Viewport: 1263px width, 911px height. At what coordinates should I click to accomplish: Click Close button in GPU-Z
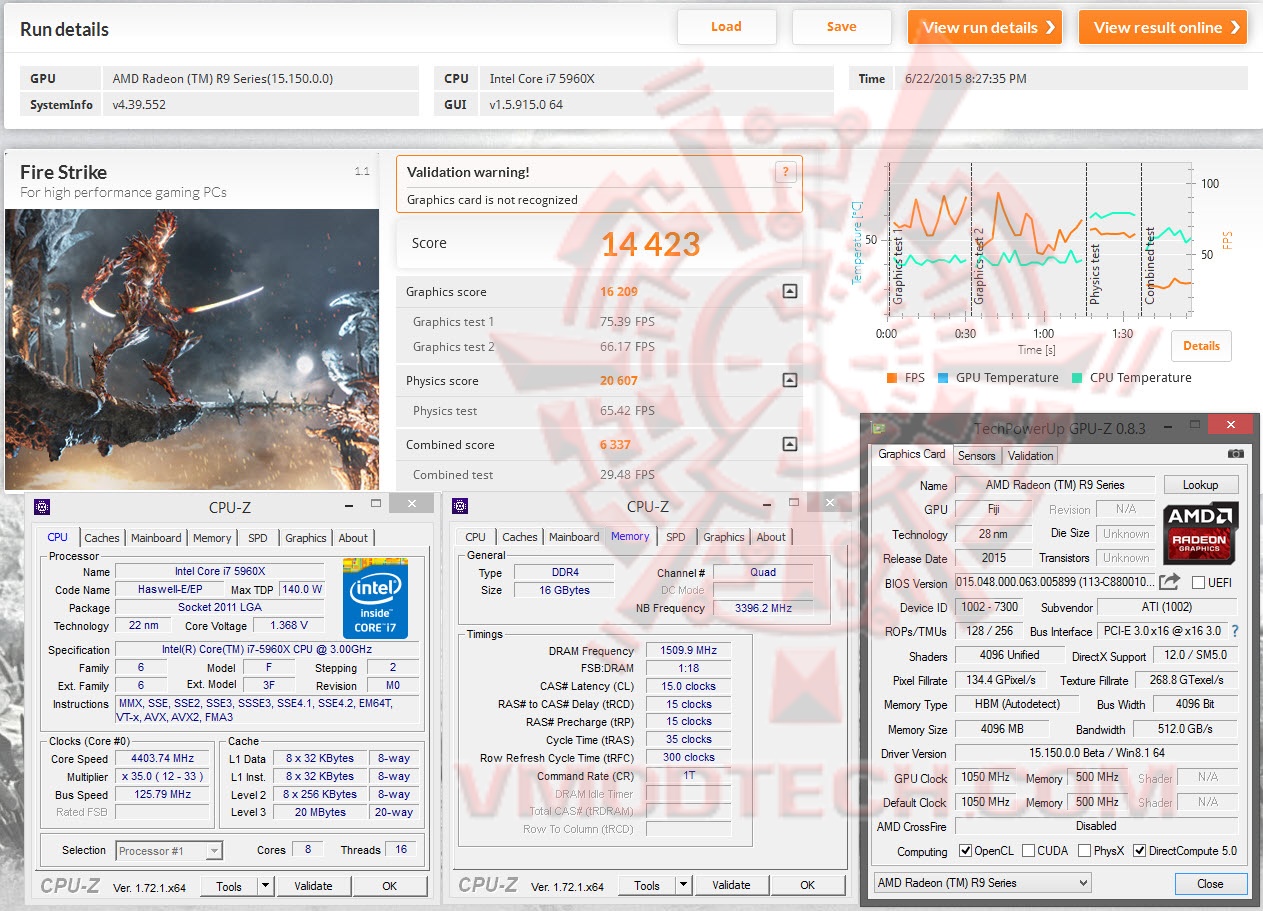(1210, 883)
